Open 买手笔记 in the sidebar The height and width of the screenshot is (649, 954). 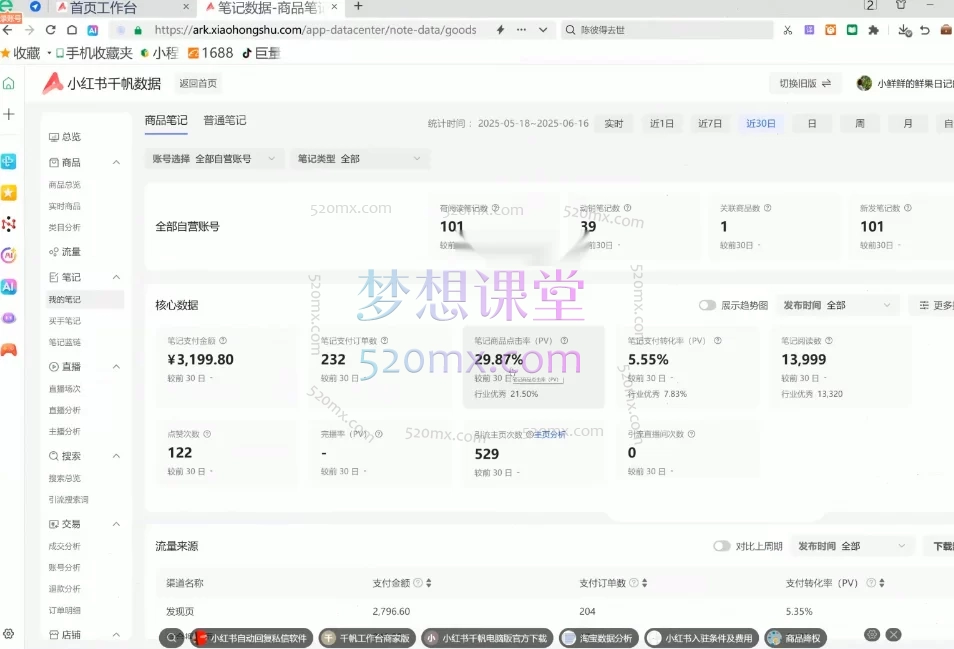tap(64, 321)
